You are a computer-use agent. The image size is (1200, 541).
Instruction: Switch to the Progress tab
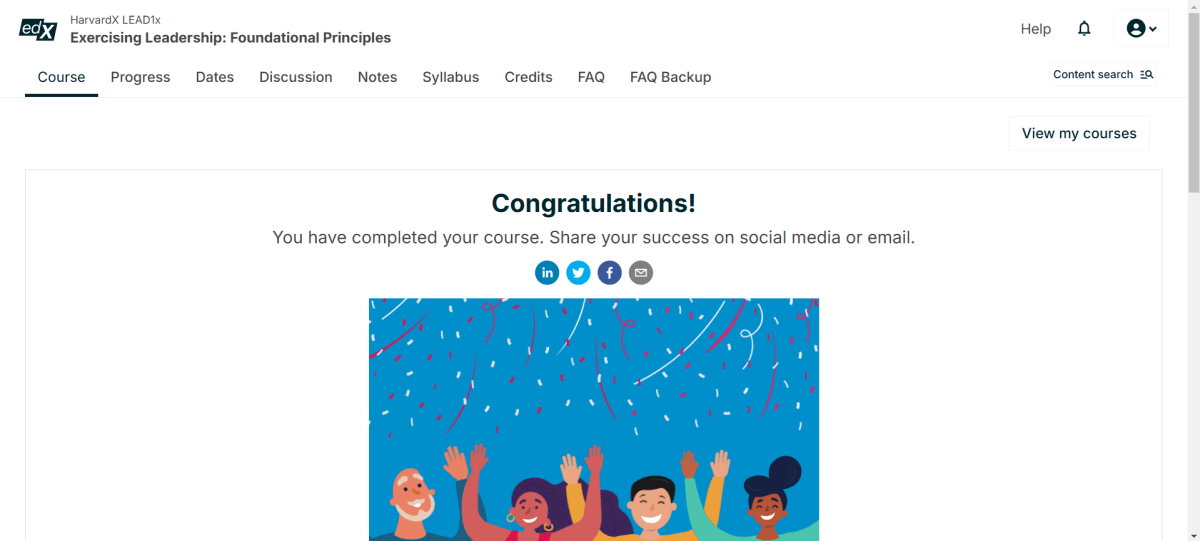(x=140, y=77)
